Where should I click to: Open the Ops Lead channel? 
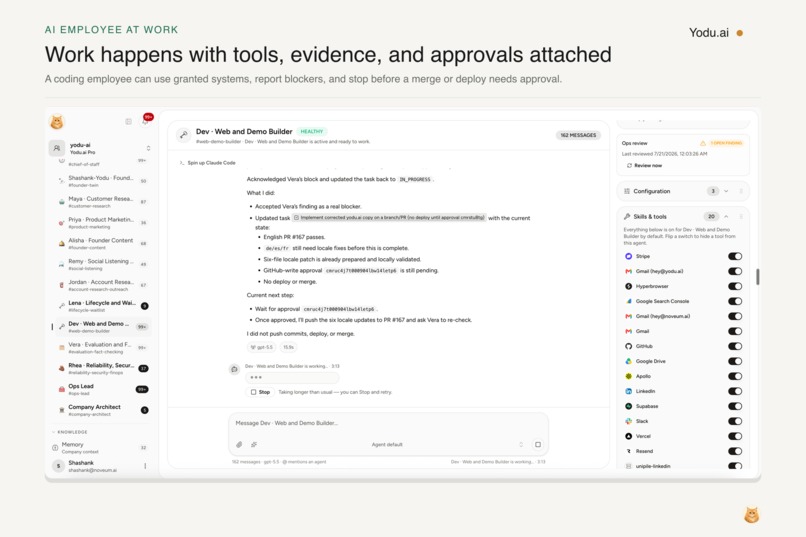click(101, 389)
